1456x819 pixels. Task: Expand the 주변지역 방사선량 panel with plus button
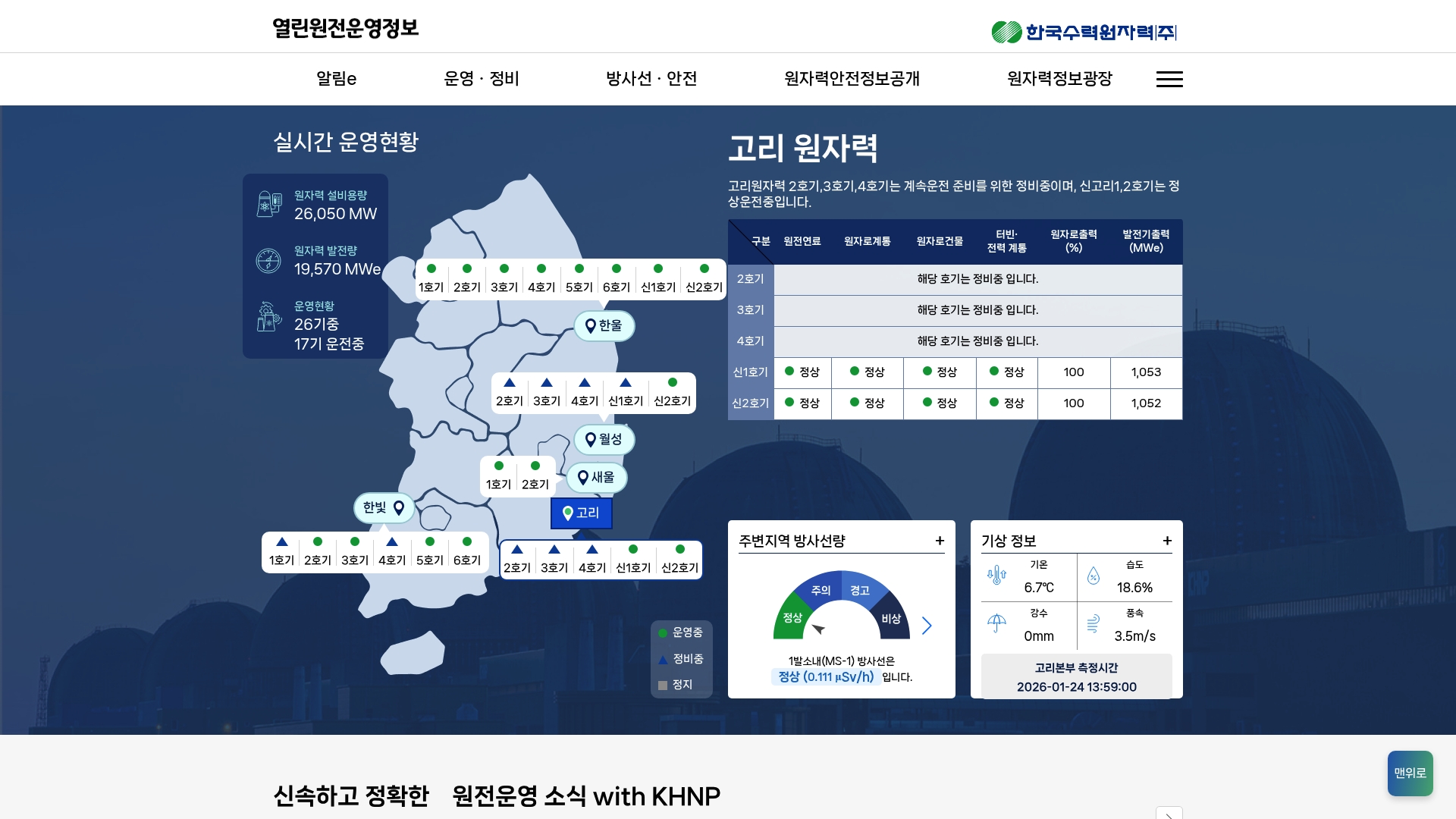coord(940,541)
